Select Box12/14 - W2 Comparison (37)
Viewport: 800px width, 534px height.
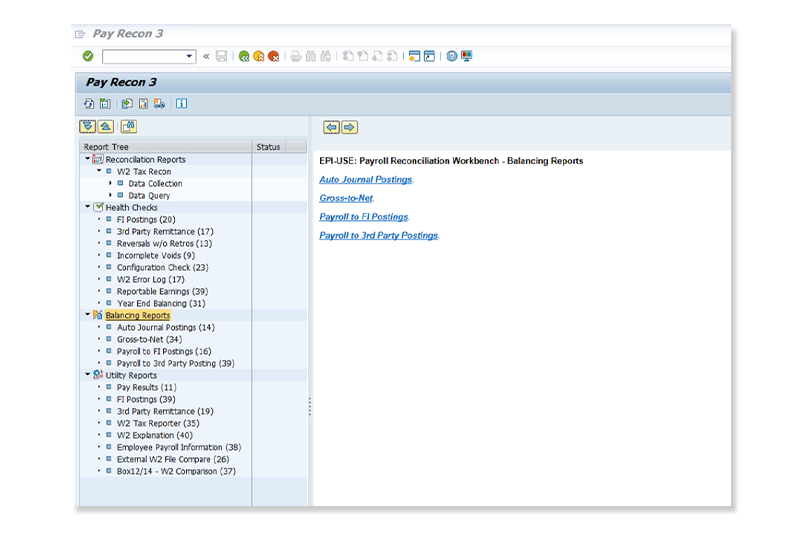click(176, 471)
